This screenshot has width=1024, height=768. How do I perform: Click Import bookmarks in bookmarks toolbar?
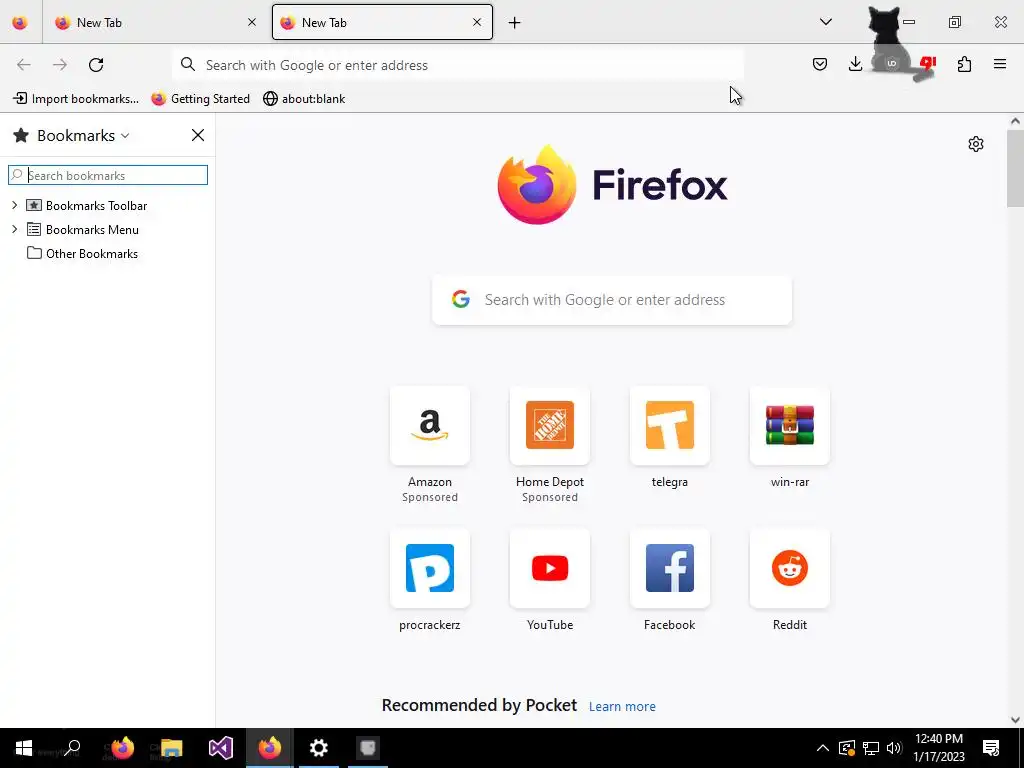[76, 99]
